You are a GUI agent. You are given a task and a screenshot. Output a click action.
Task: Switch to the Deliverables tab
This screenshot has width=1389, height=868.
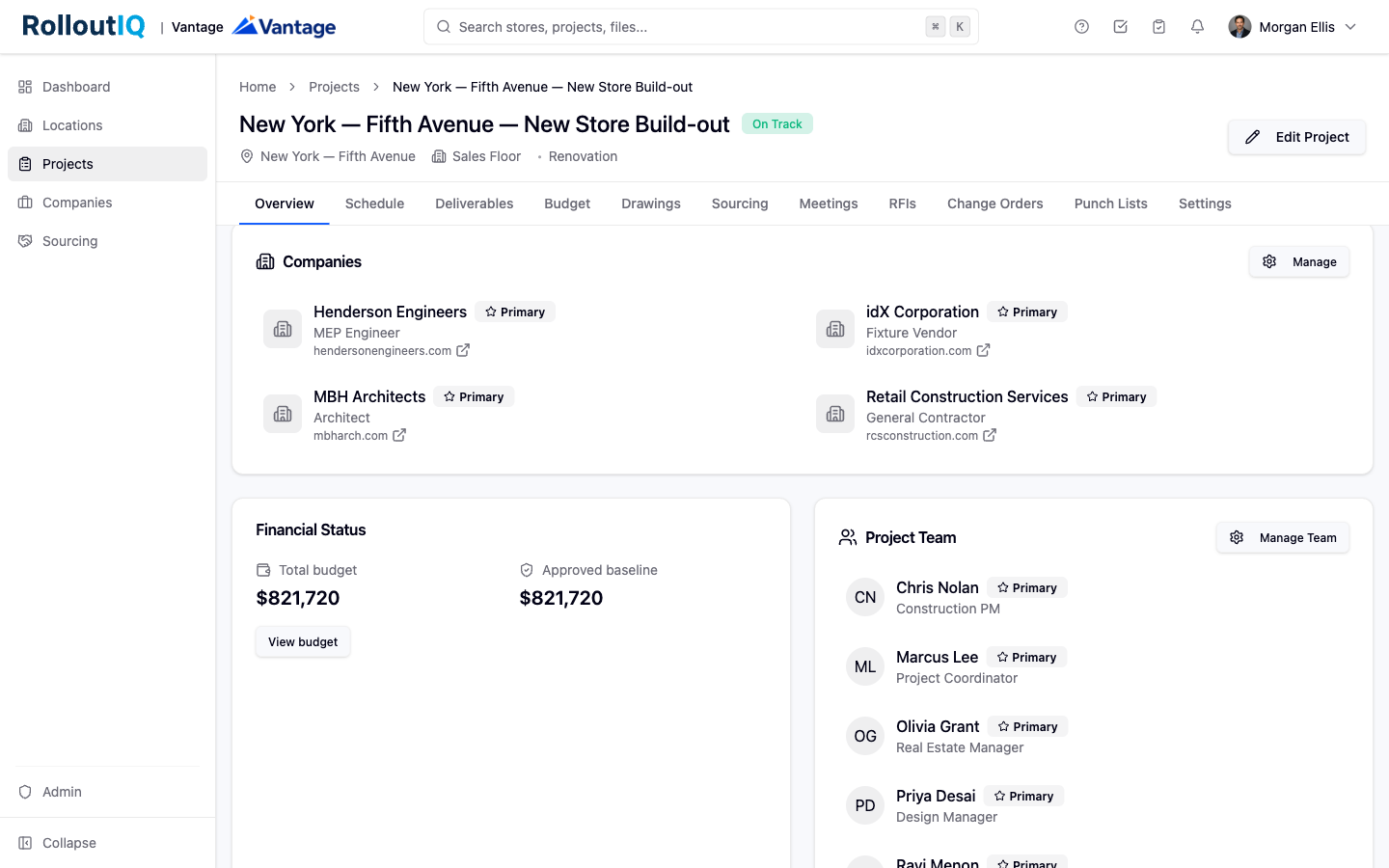(x=475, y=203)
